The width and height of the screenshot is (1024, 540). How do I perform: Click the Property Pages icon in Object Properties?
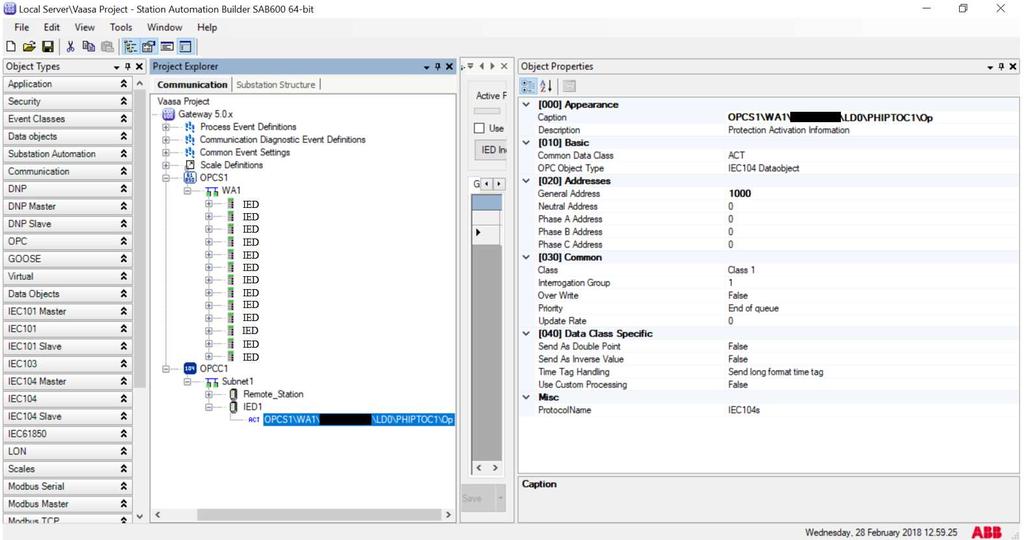click(569, 86)
